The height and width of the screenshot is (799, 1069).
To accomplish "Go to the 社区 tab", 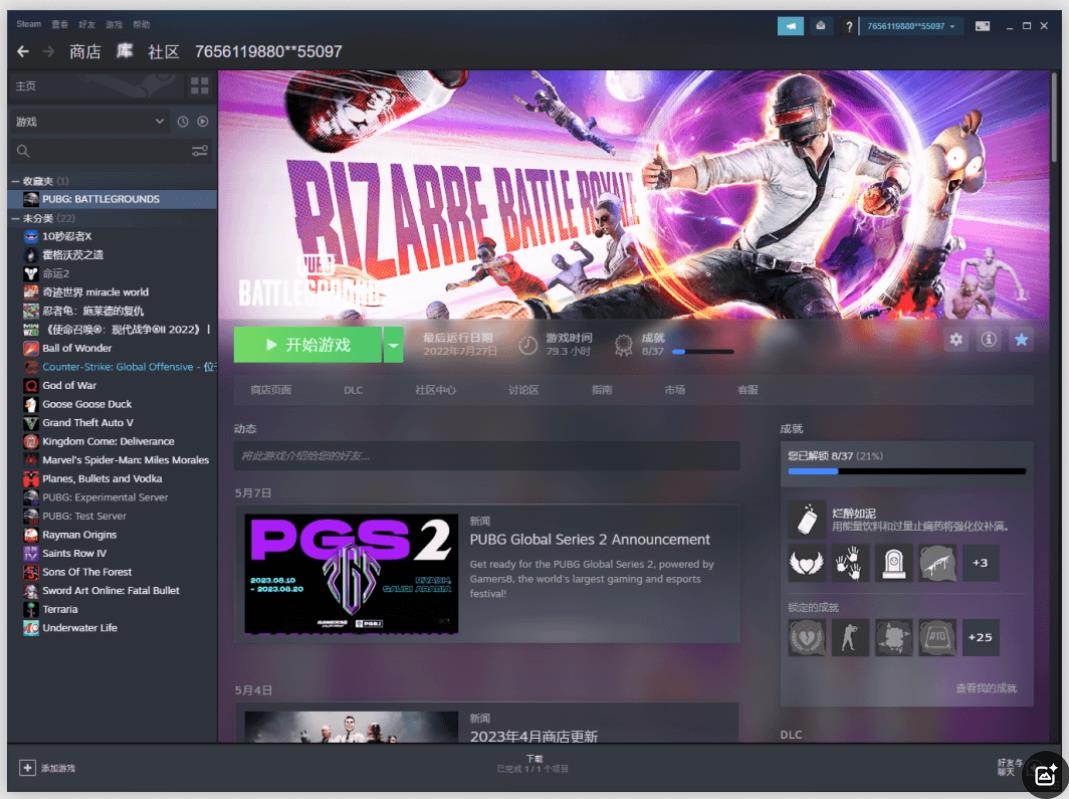I will click(164, 51).
